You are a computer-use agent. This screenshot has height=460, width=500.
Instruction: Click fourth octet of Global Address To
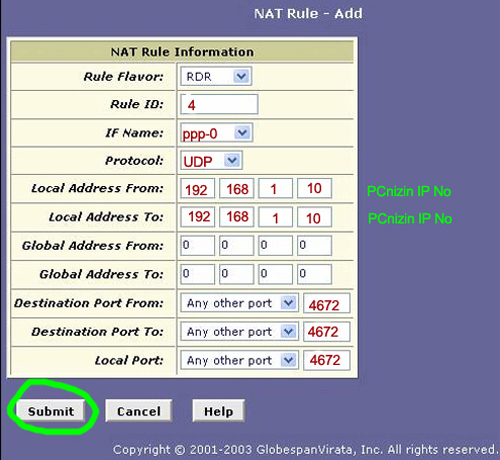pos(314,274)
